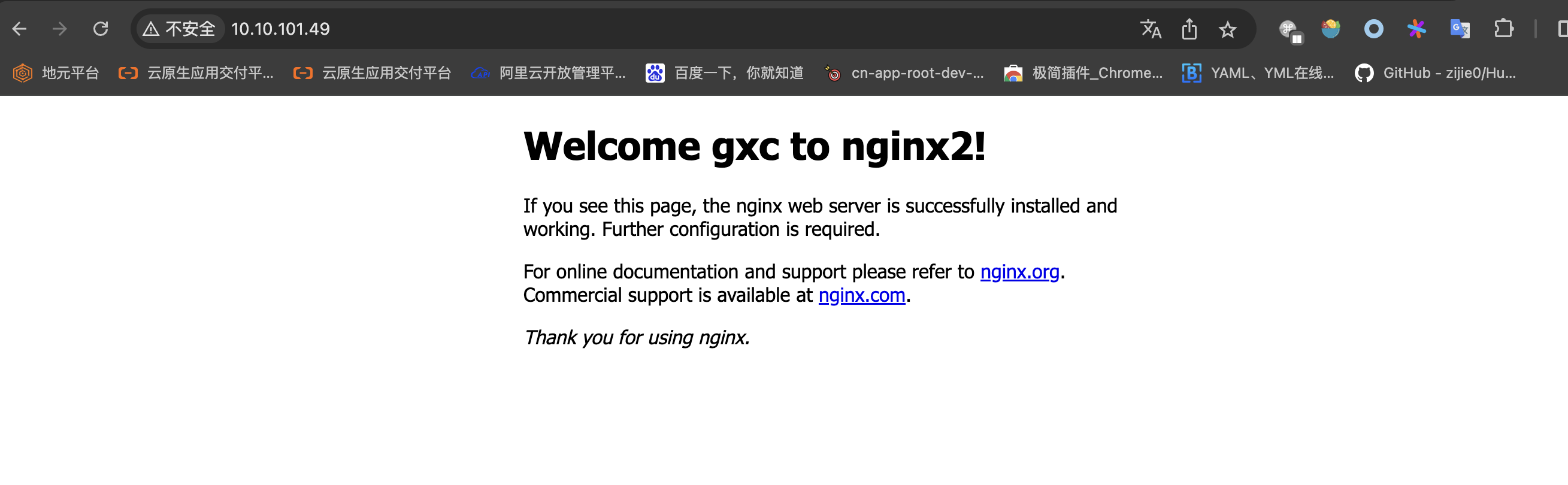Image resolution: width=1568 pixels, height=485 pixels.
Task: Open the 阿里云开放管理平... bookmark
Action: (549, 73)
